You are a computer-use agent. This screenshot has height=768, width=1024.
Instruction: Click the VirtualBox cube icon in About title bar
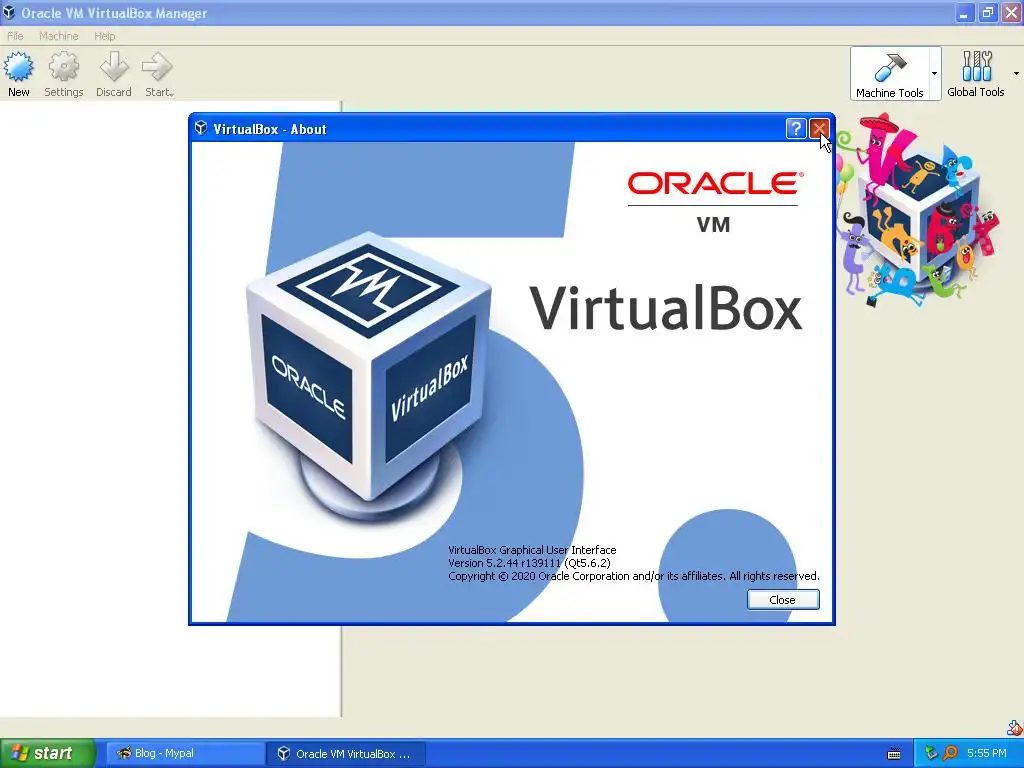pos(201,128)
